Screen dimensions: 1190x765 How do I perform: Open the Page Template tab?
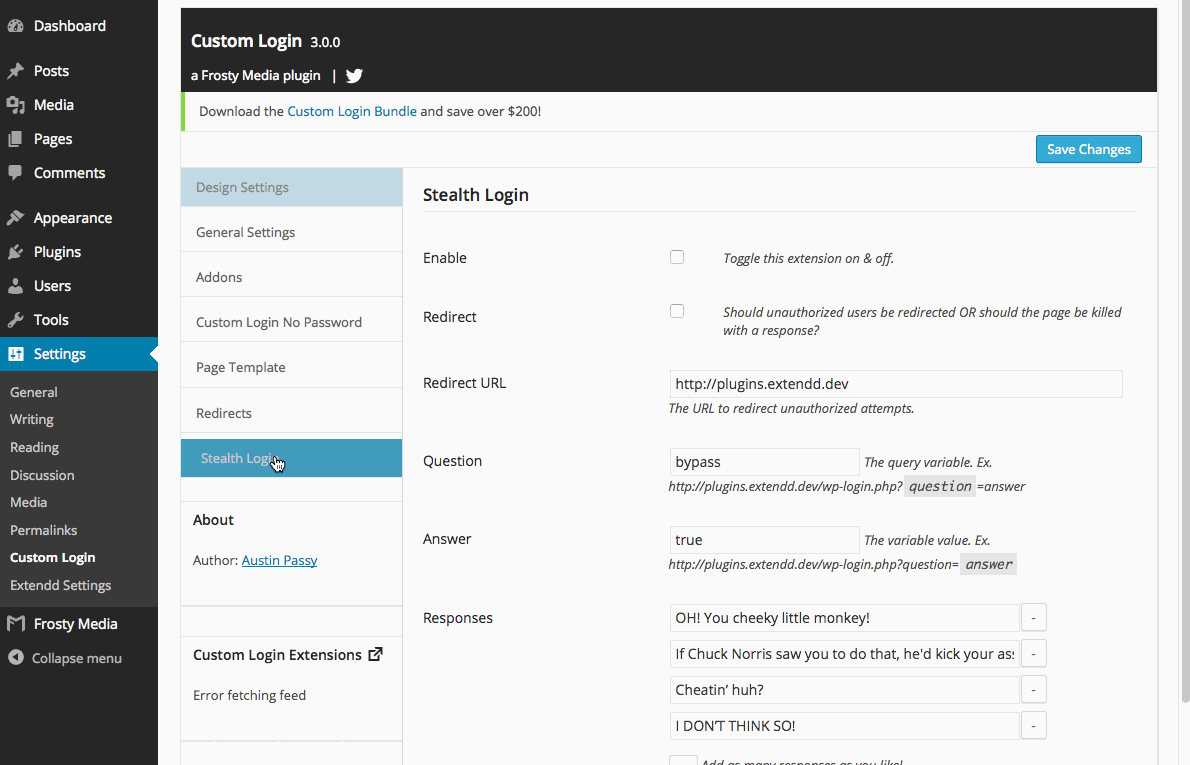coord(291,367)
